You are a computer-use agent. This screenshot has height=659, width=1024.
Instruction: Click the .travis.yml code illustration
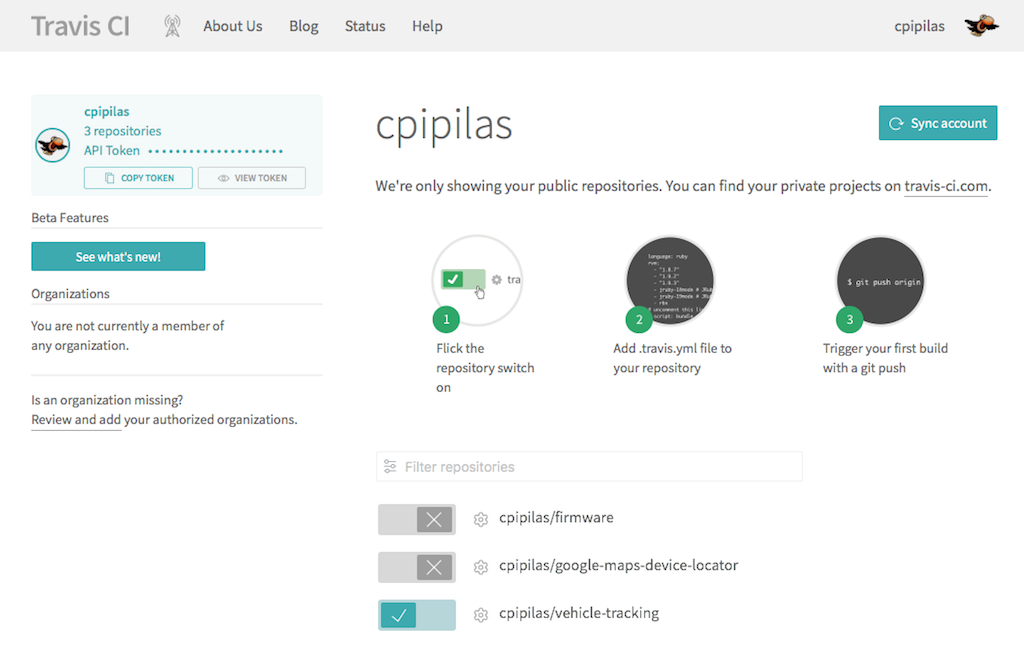coord(670,280)
